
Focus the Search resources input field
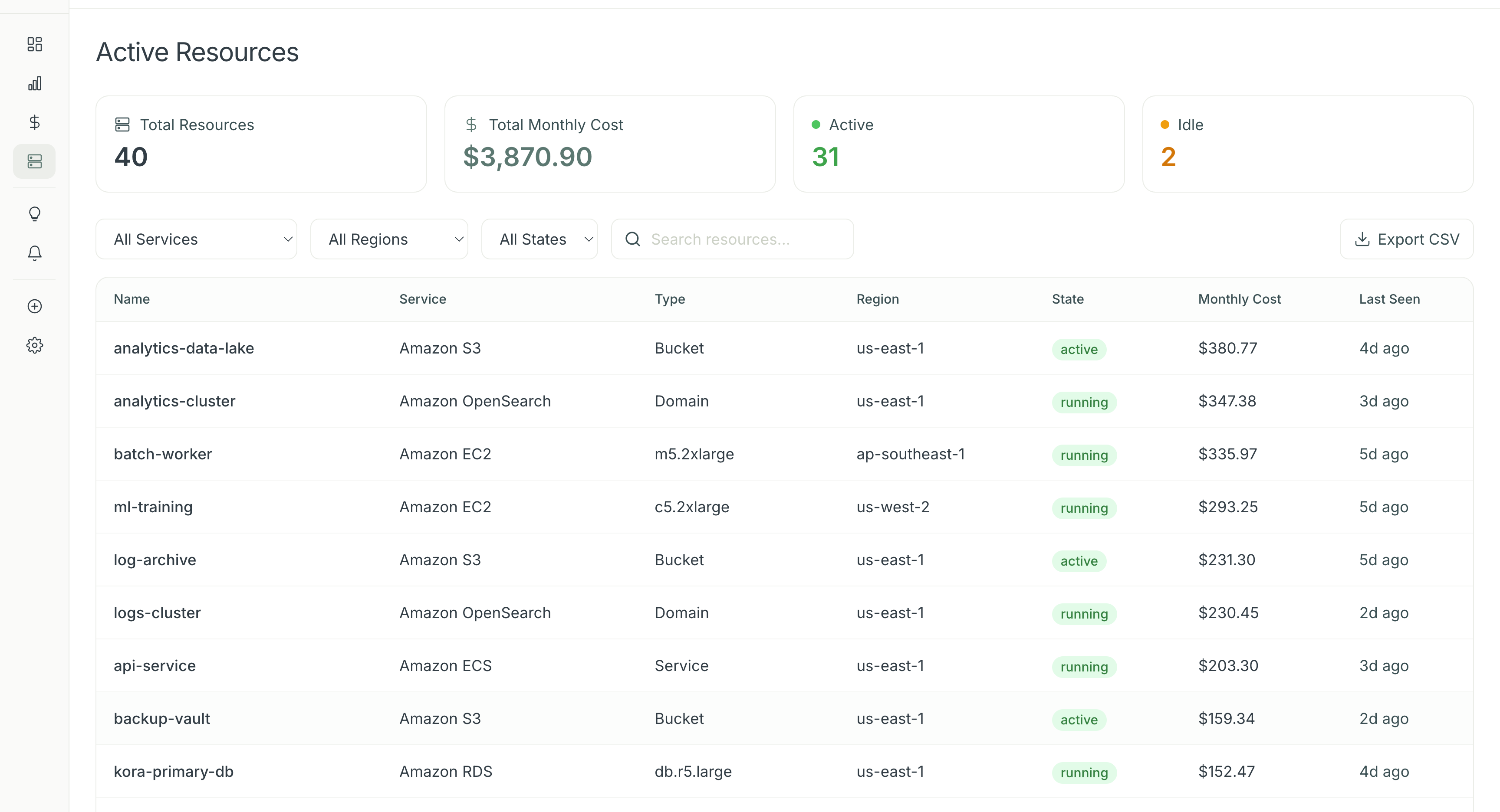pyautogui.click(x=733, y=239)
